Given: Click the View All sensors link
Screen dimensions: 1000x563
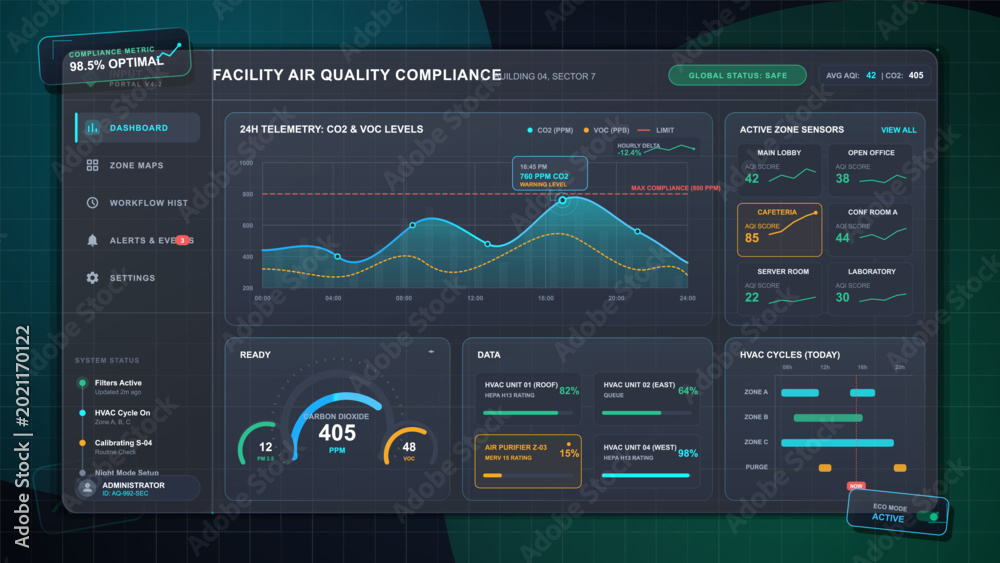Looking at the screenshot, I should (899, 130).
